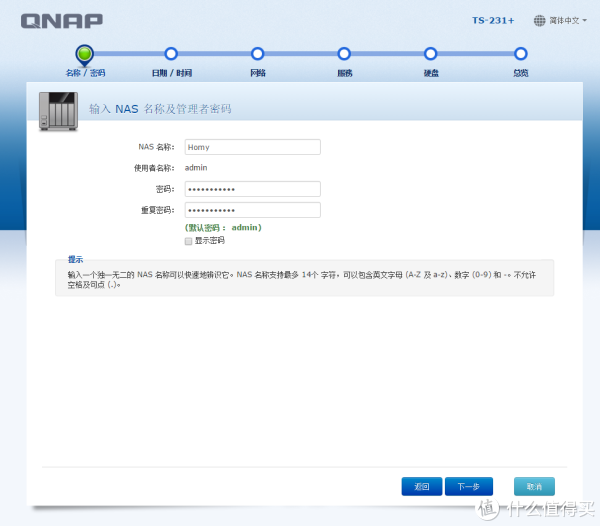Focus the 密码 password field
The height and width of the screenshot is (526, 600).
[x=252, y=189]
